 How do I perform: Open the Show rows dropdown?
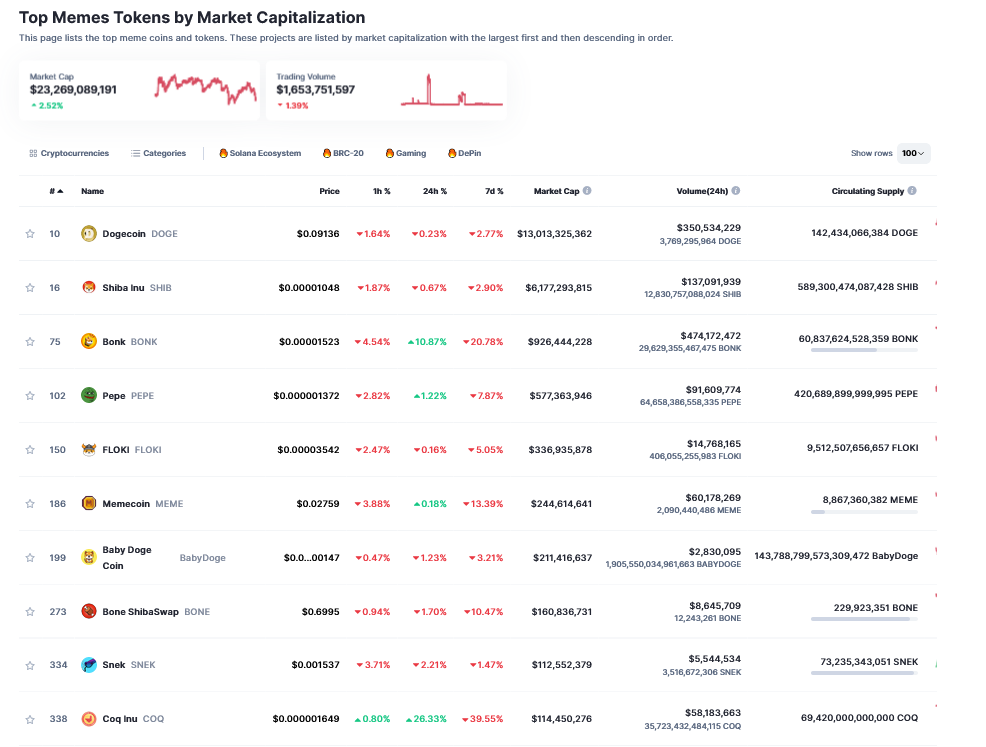click(x=913, y=153)
